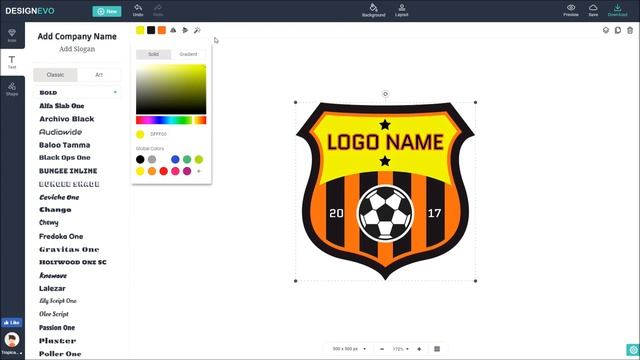This screenshot has width=640, height=360.
Task: Click Add Company Name text
Action: coord(77,36)
